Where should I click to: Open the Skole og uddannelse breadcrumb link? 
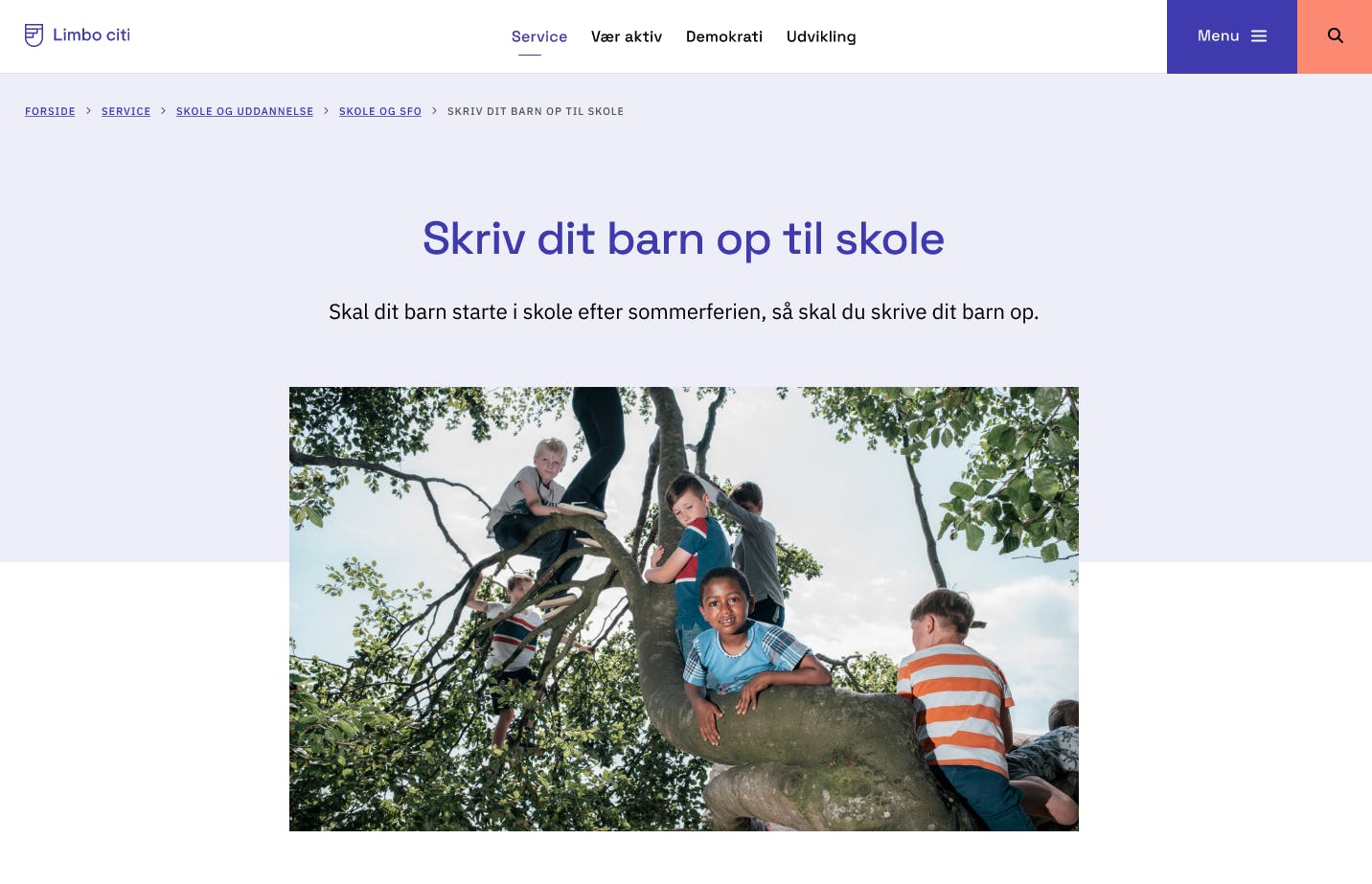click(244, 111)
